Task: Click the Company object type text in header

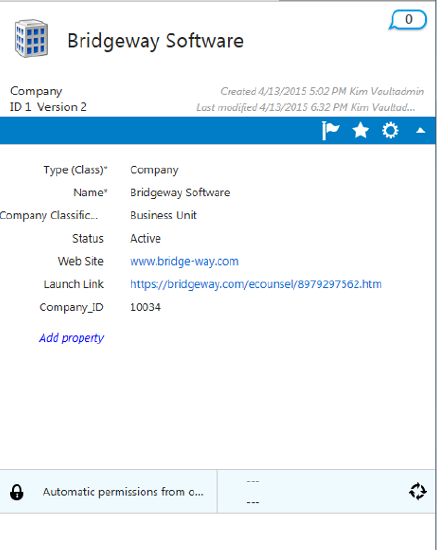Action: (x=36, y=91)
